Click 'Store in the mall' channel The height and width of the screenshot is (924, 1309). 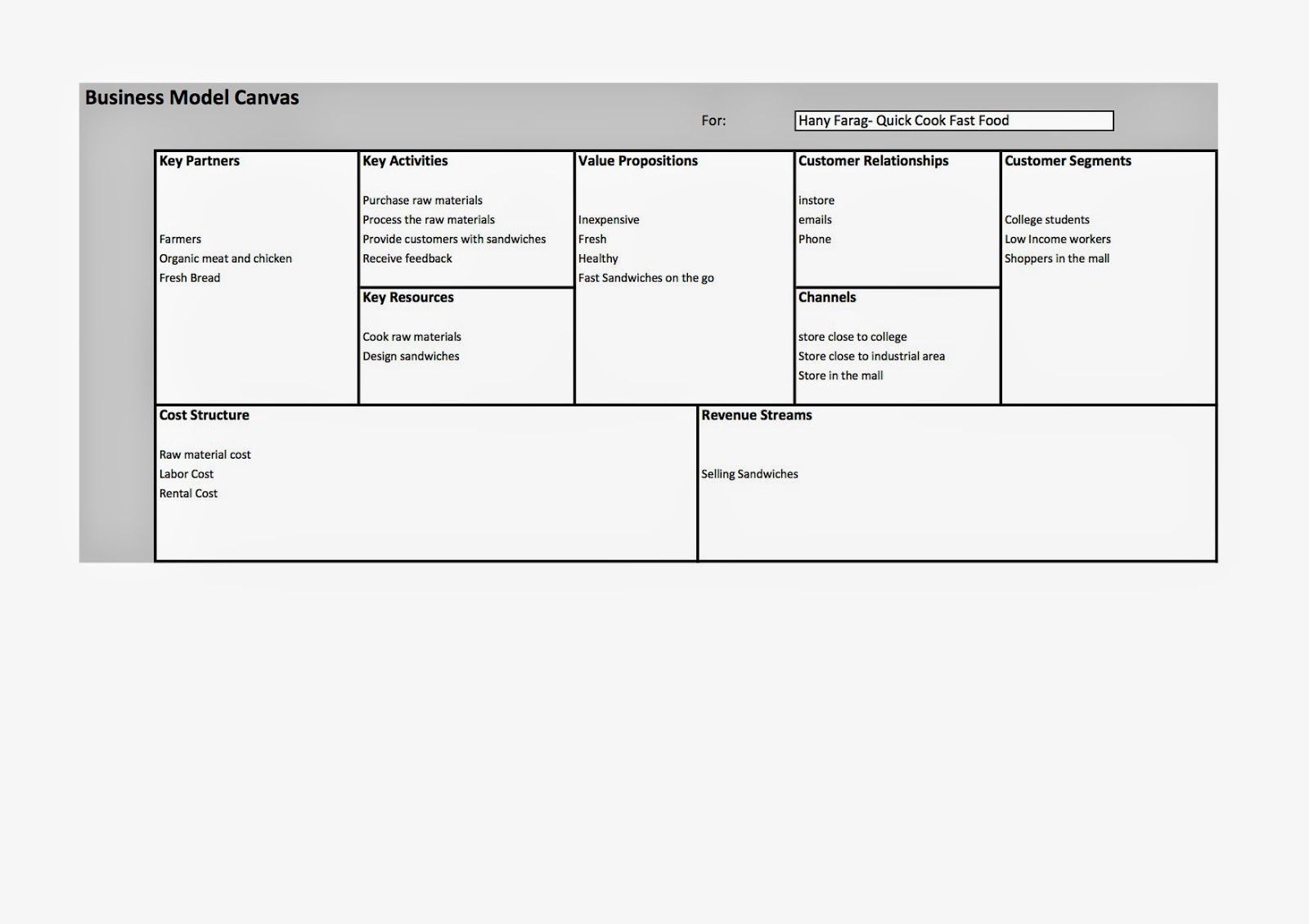841,376
